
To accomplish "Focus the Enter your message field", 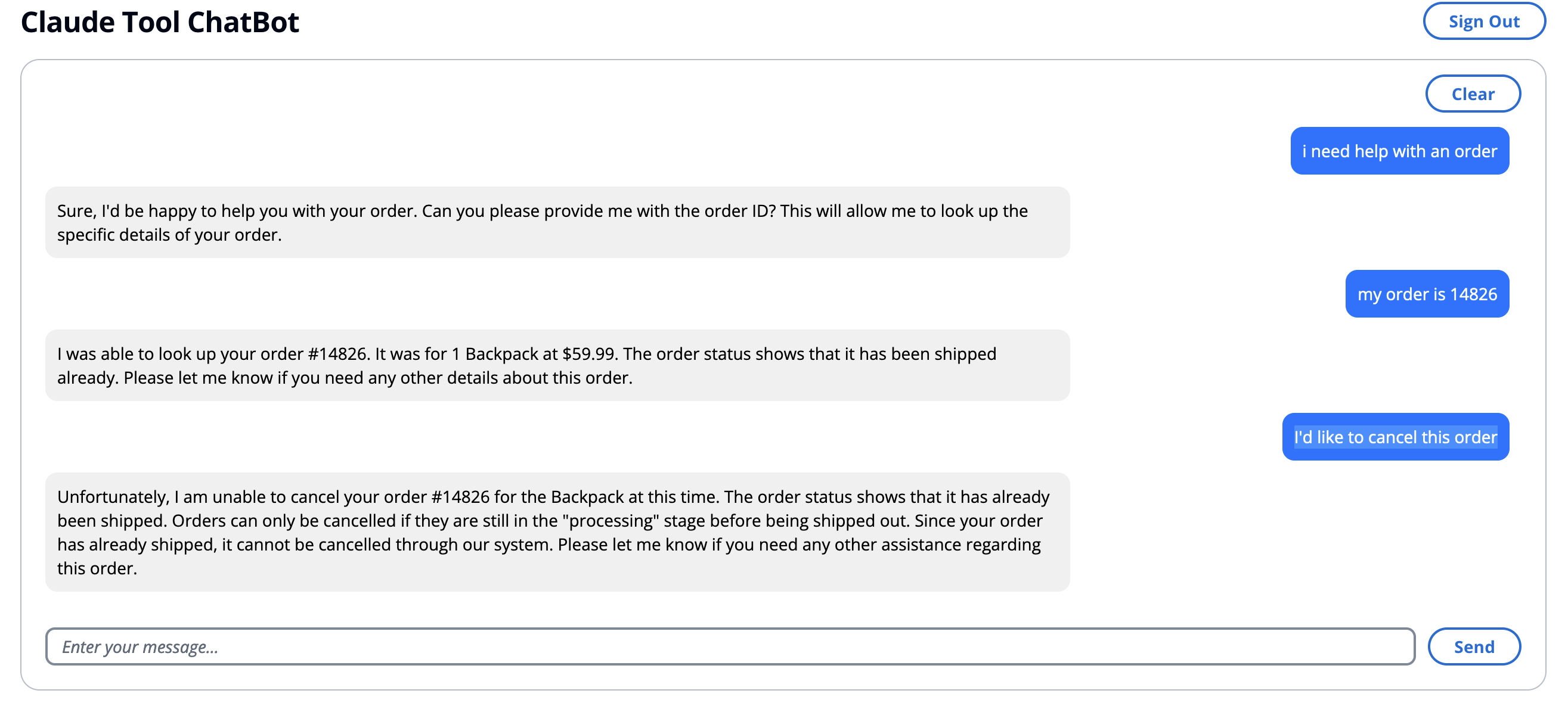I will coord(730,646).
